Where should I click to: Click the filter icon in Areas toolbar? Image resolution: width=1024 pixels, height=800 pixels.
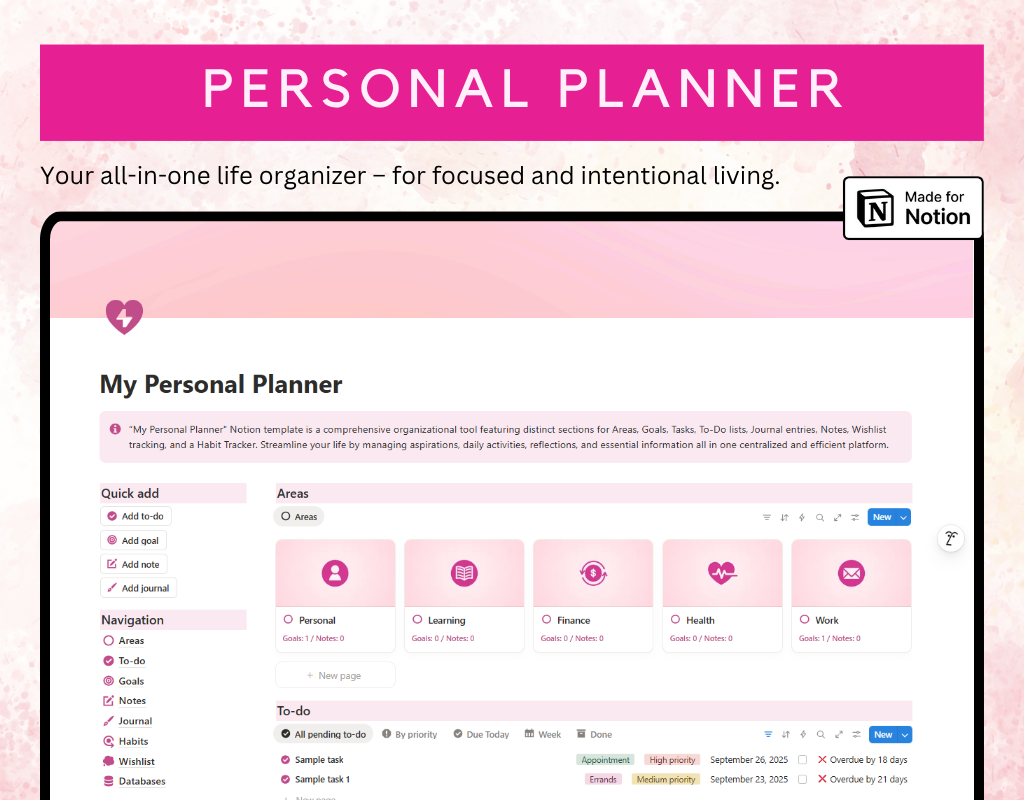point(767,517)
